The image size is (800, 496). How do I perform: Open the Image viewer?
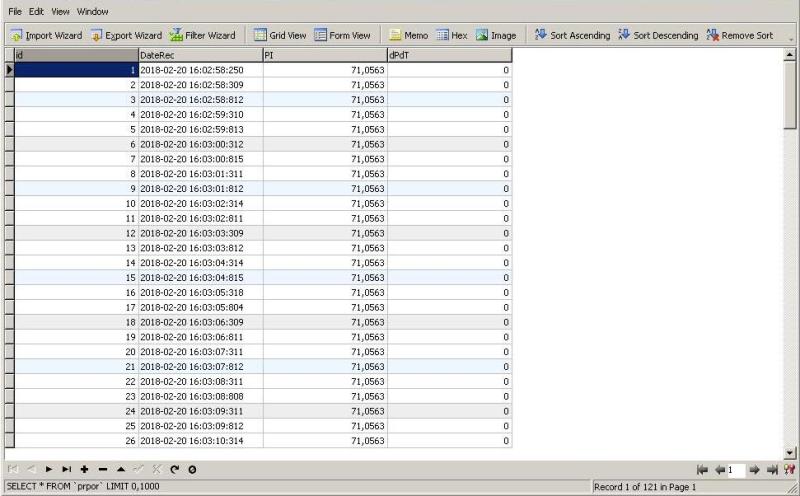496,35
